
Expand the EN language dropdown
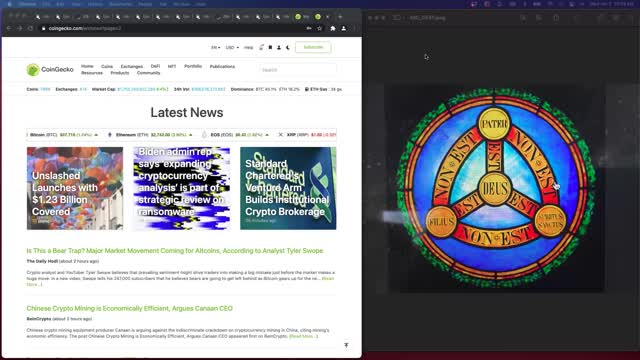pos(215,47)
